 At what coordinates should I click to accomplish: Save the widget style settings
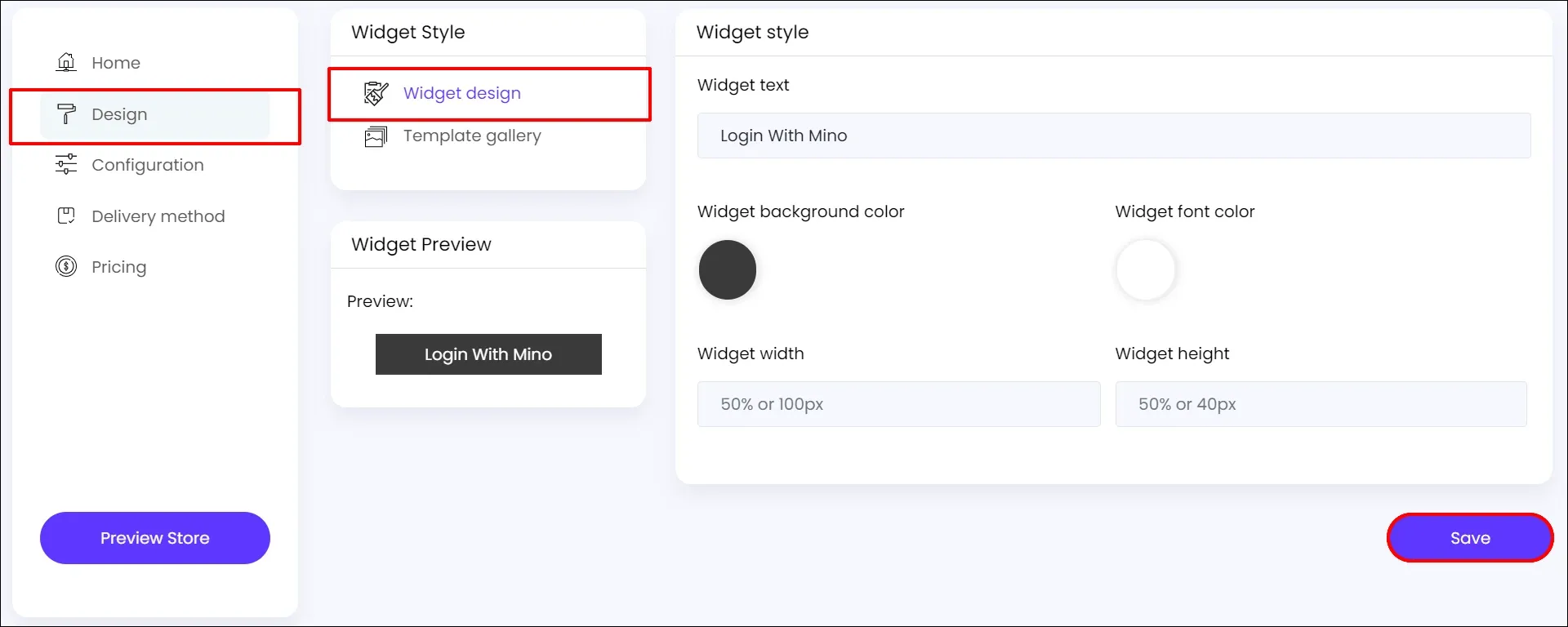(1470, 538)
